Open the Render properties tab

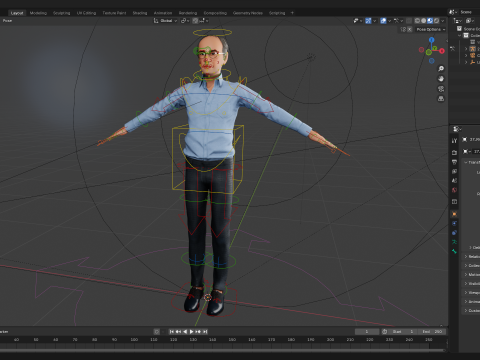click(454, 152)
